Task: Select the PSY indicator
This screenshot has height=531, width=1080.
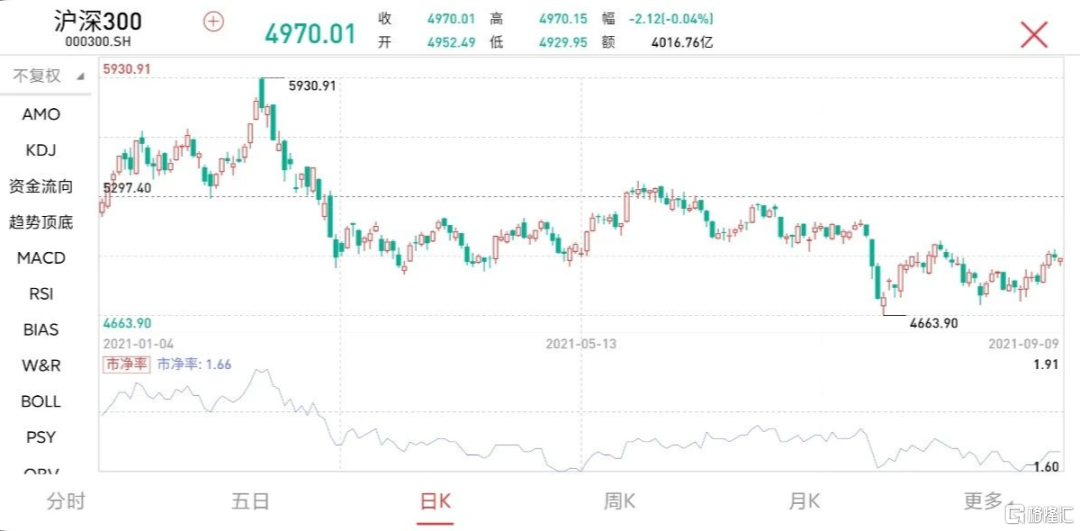Action: point(41,438)
